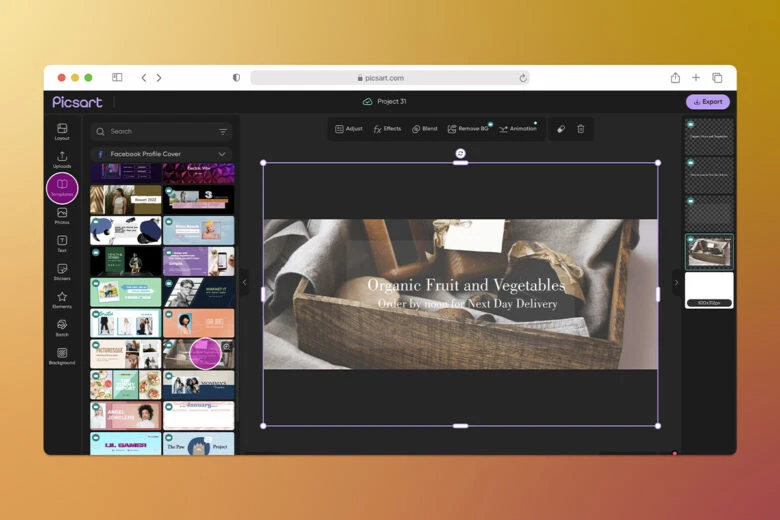Choose the Angel Jewelers template
Viewport: 780px width, 520px height.
coord(125,415)
